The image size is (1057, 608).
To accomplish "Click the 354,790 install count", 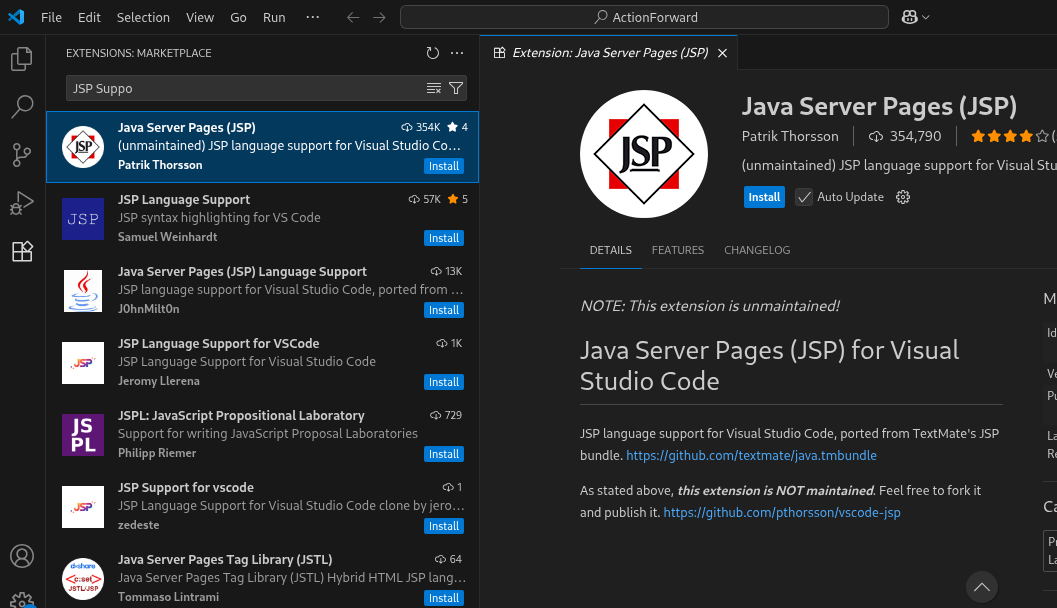I will click(905, 136).
